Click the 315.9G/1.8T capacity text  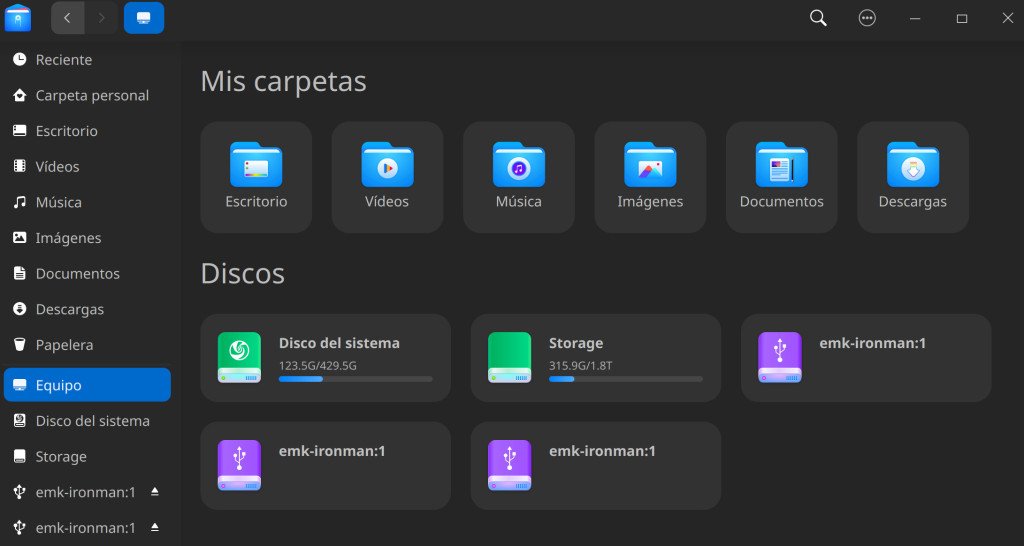click(x=581, y=366)
